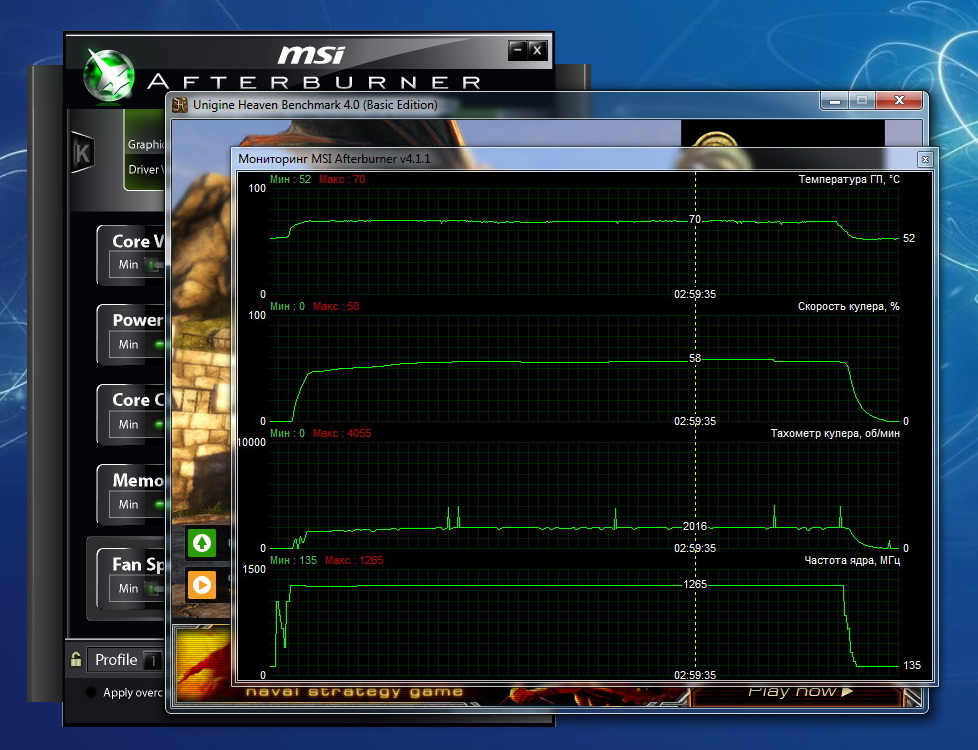This screenshot has width=978, height=750.
Task: Click the Тахометр кулера graph title
Action: (835, 433)
